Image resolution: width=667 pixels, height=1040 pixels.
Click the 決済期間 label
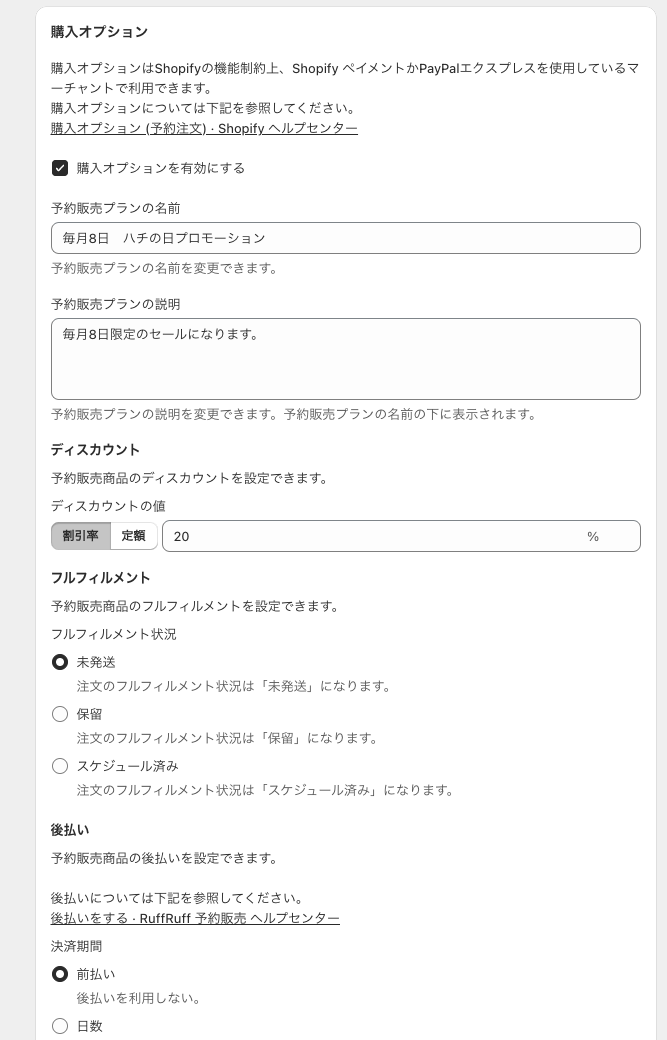[x=76, y=946]
